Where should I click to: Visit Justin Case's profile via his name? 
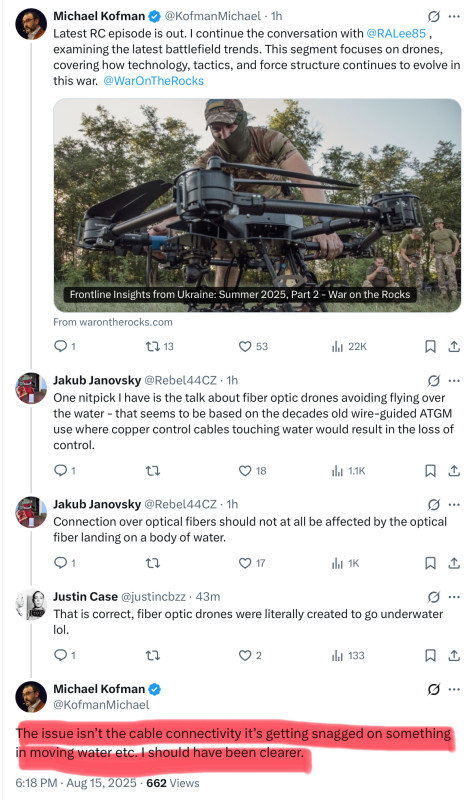click(85, 596)
